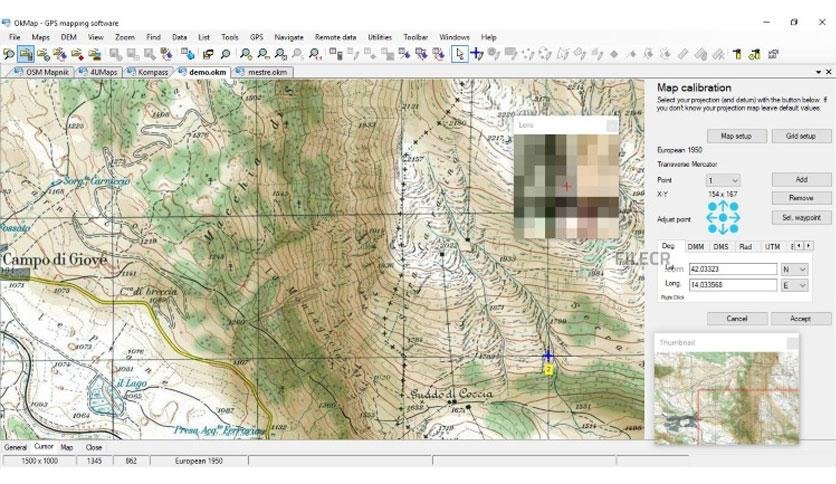This screenshot has height=484, width=836.
Task: Click the Accept button
Action: pos(800,318)
